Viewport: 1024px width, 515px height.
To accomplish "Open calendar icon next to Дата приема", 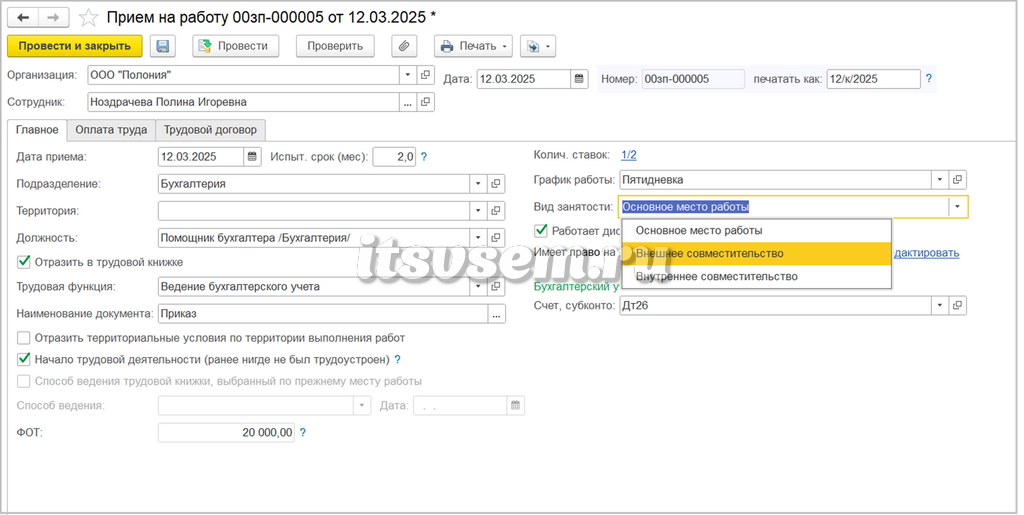I will pos(253,157).
